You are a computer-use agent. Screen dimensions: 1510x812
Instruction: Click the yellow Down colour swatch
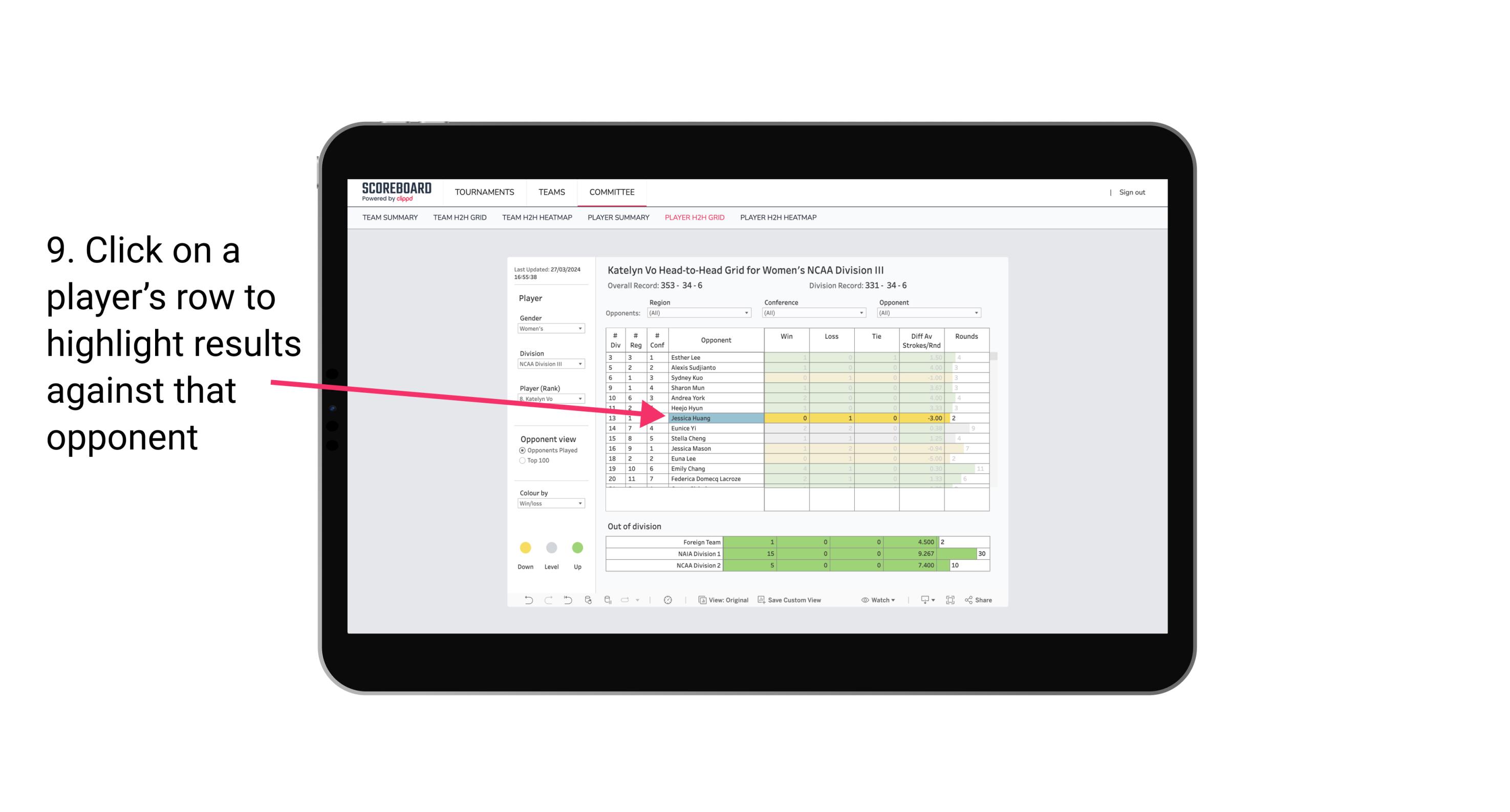[x=525, y=548]
